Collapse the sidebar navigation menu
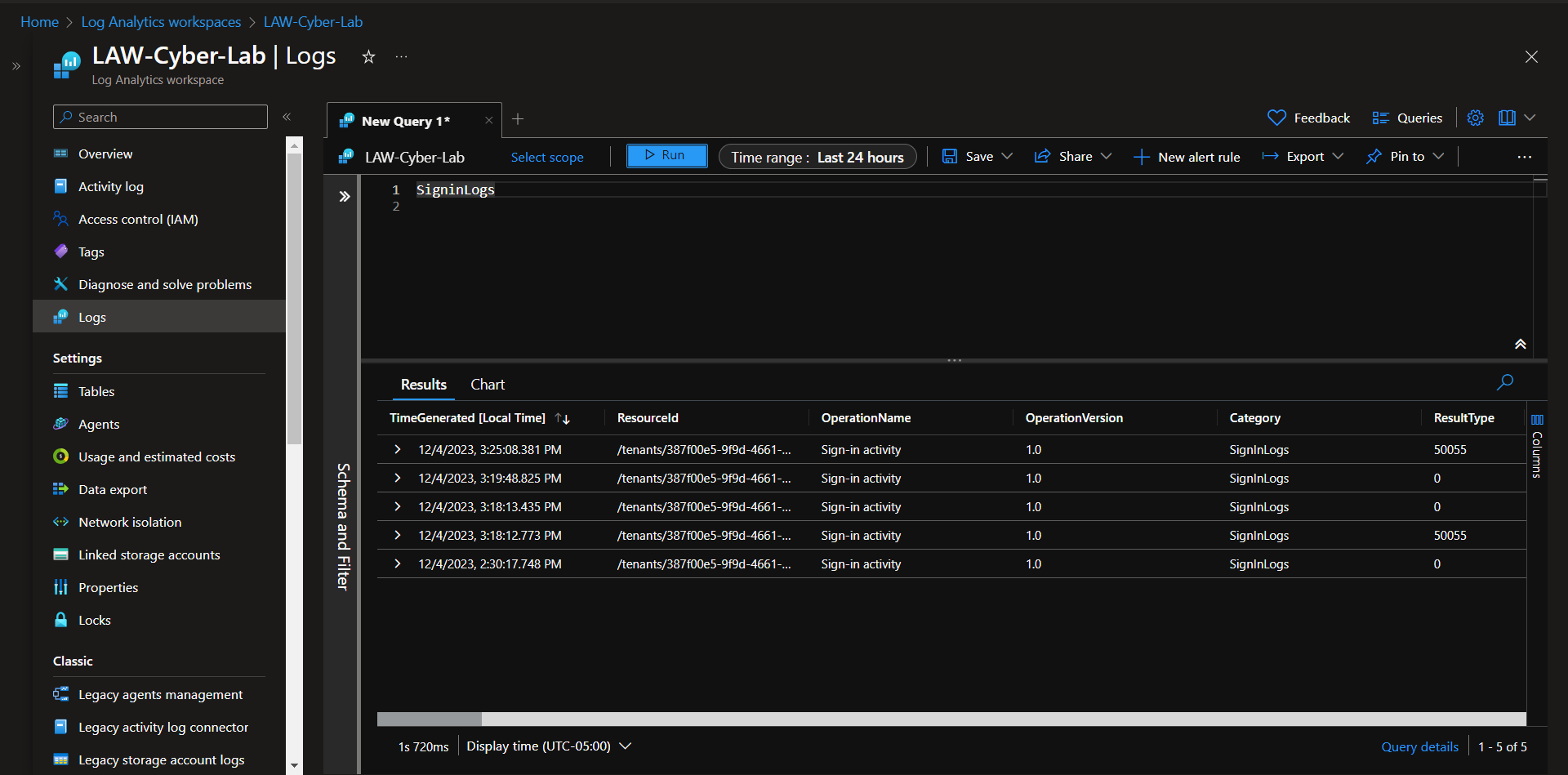 [287, 117]
